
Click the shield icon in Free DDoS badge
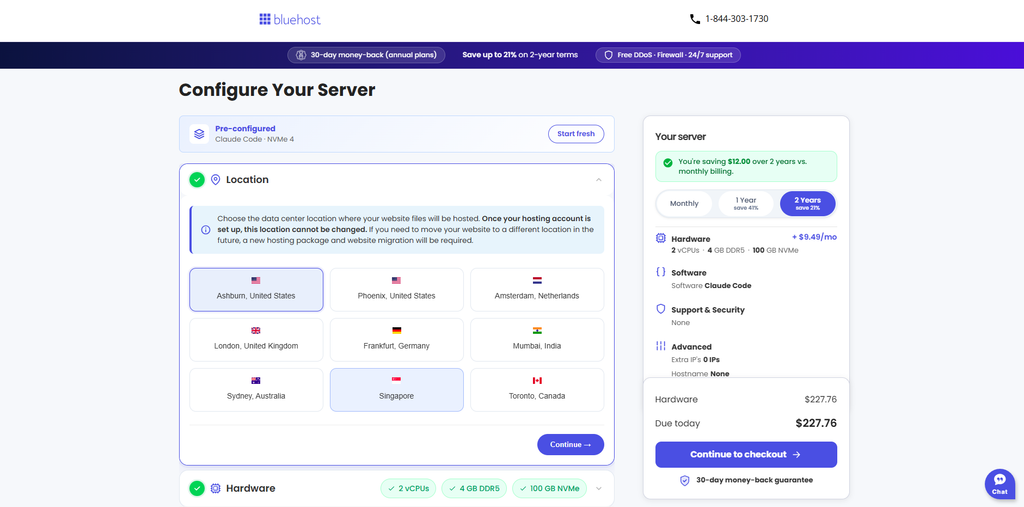[608, 55]
